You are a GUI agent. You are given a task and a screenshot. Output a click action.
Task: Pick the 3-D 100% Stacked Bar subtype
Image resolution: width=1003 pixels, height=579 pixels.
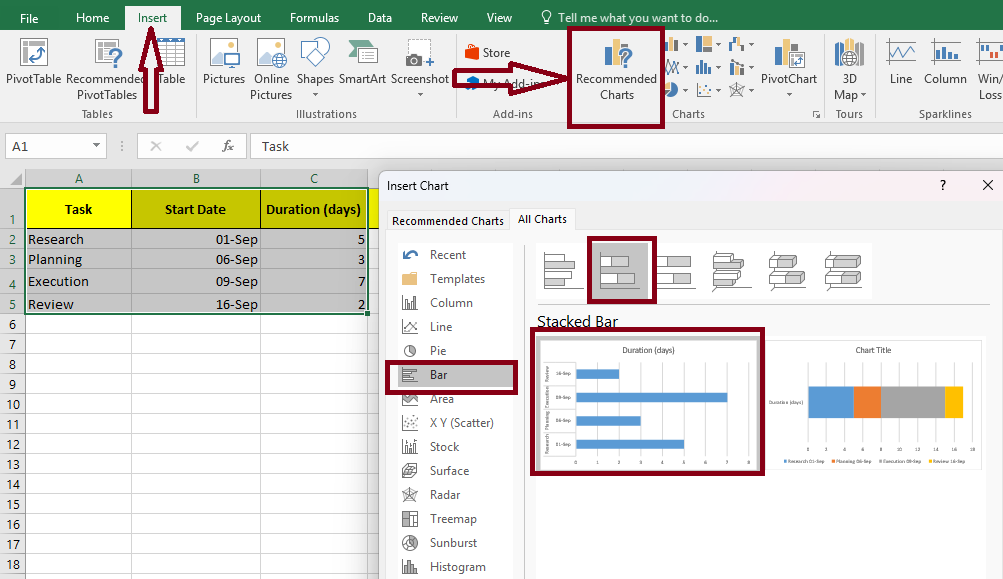pos(843,270)
